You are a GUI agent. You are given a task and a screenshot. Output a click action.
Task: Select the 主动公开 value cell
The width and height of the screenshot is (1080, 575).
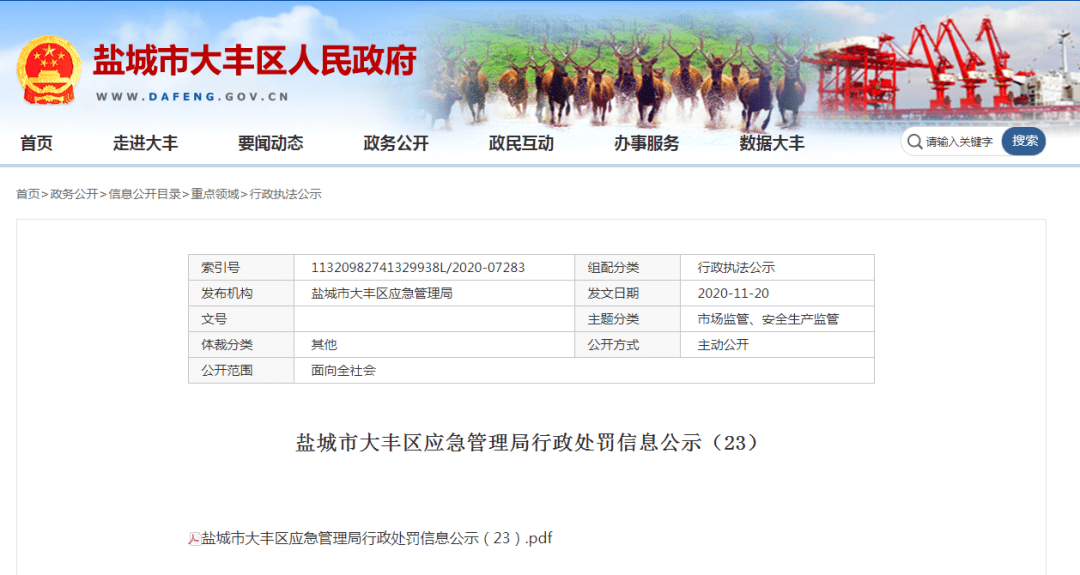pyautogui.click(x=777, y=344)
